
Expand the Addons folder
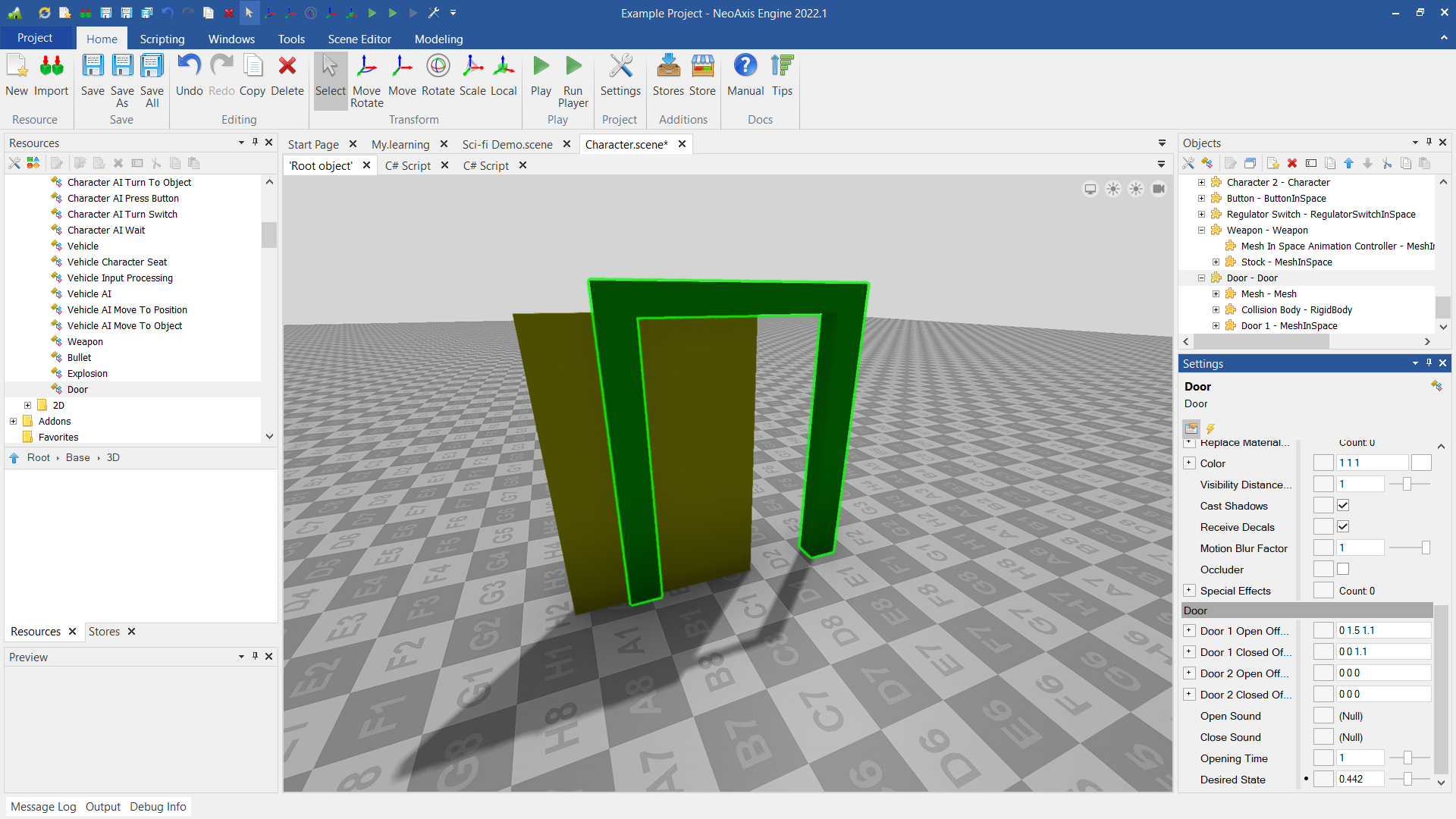click(x=13, y=422)
